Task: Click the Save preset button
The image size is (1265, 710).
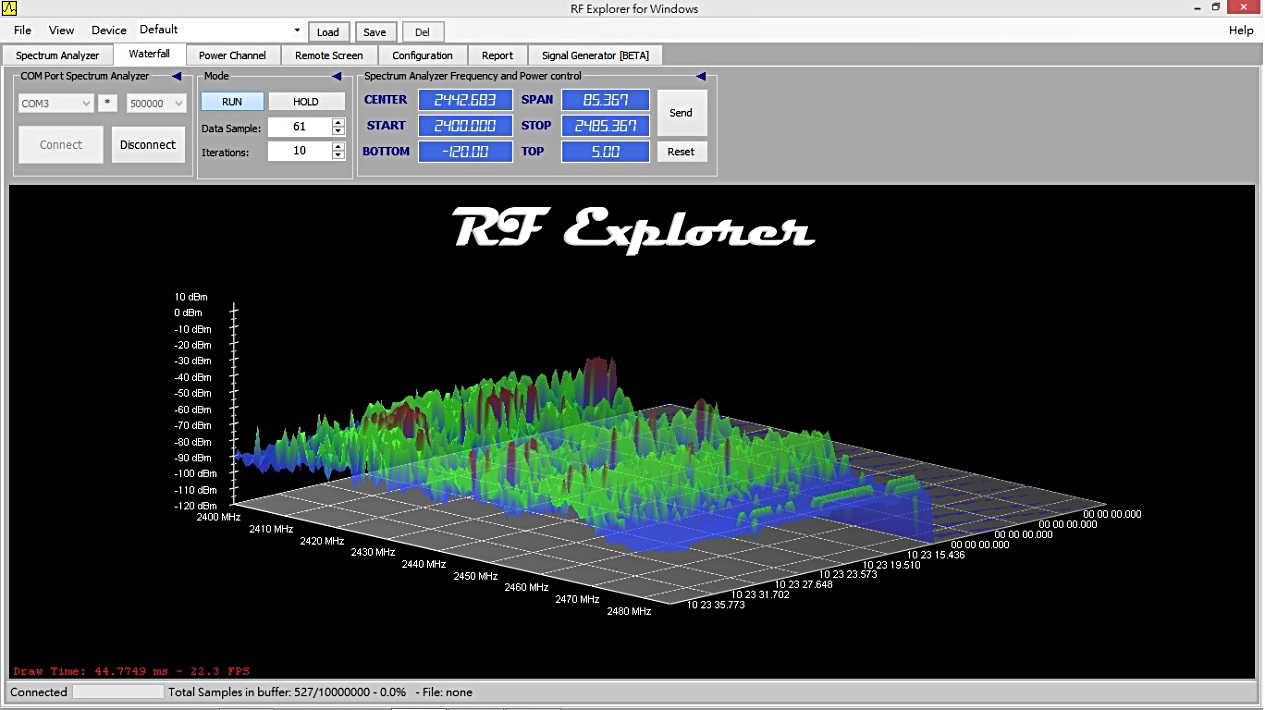Action: (x=375, y=32)
